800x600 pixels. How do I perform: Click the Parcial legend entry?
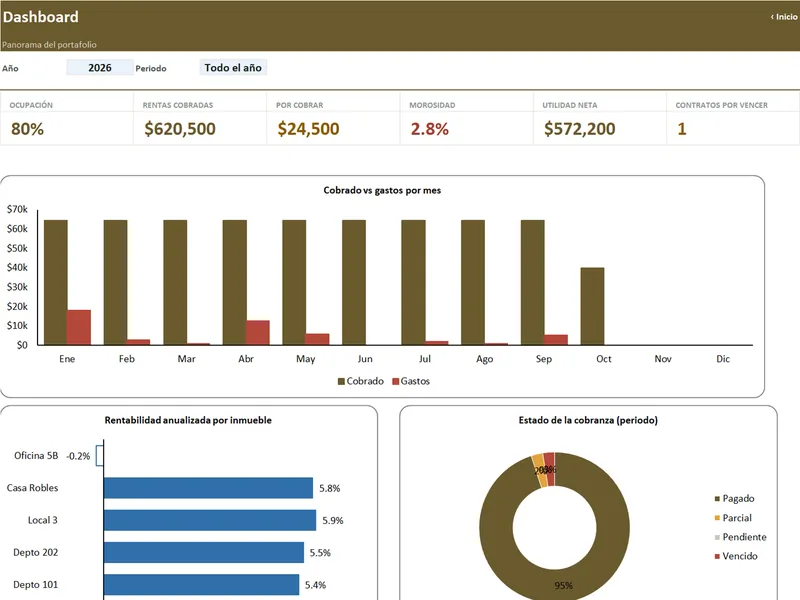tap(733, 518)
